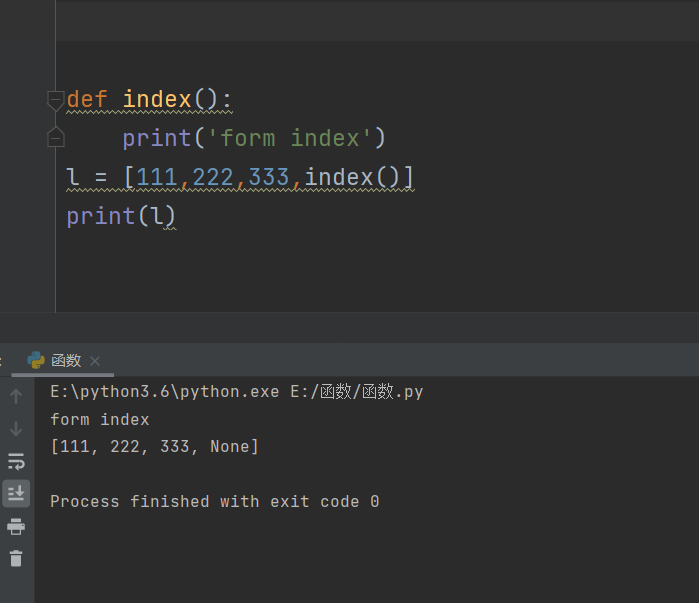Click the print call on the indented line
Screen dimensions: 699x603
coord(157,138)
